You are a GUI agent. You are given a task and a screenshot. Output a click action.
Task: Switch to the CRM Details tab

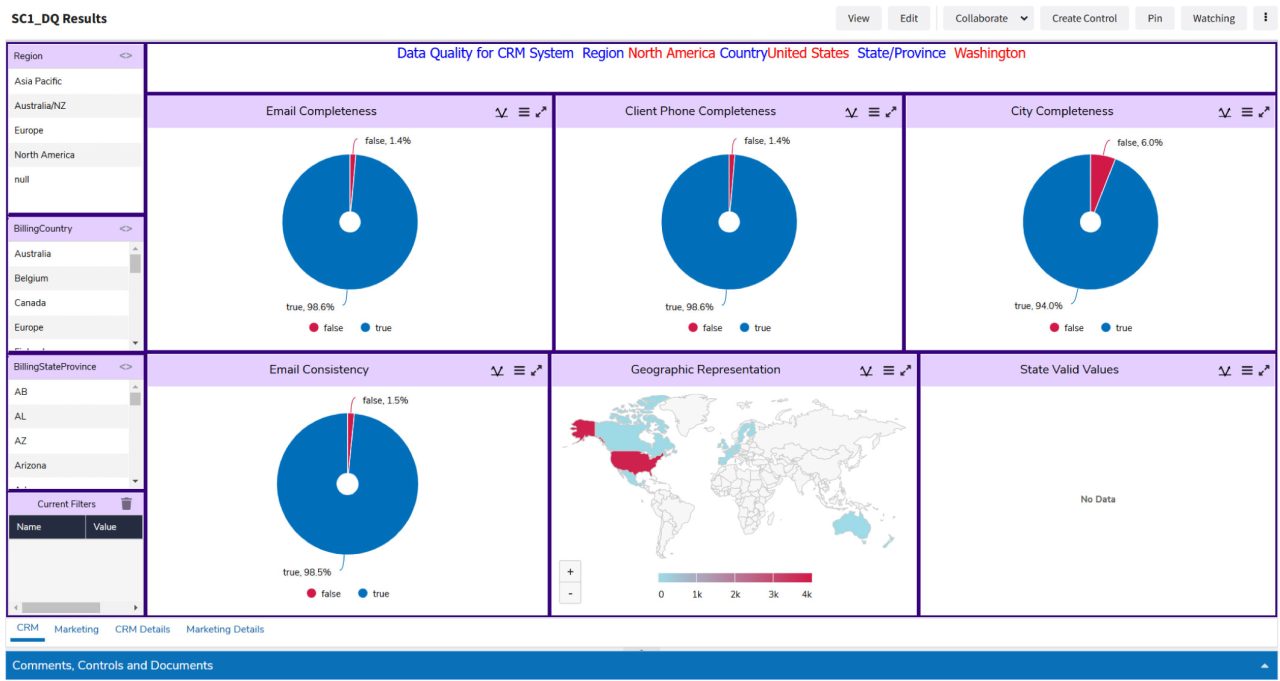(142, 629)
